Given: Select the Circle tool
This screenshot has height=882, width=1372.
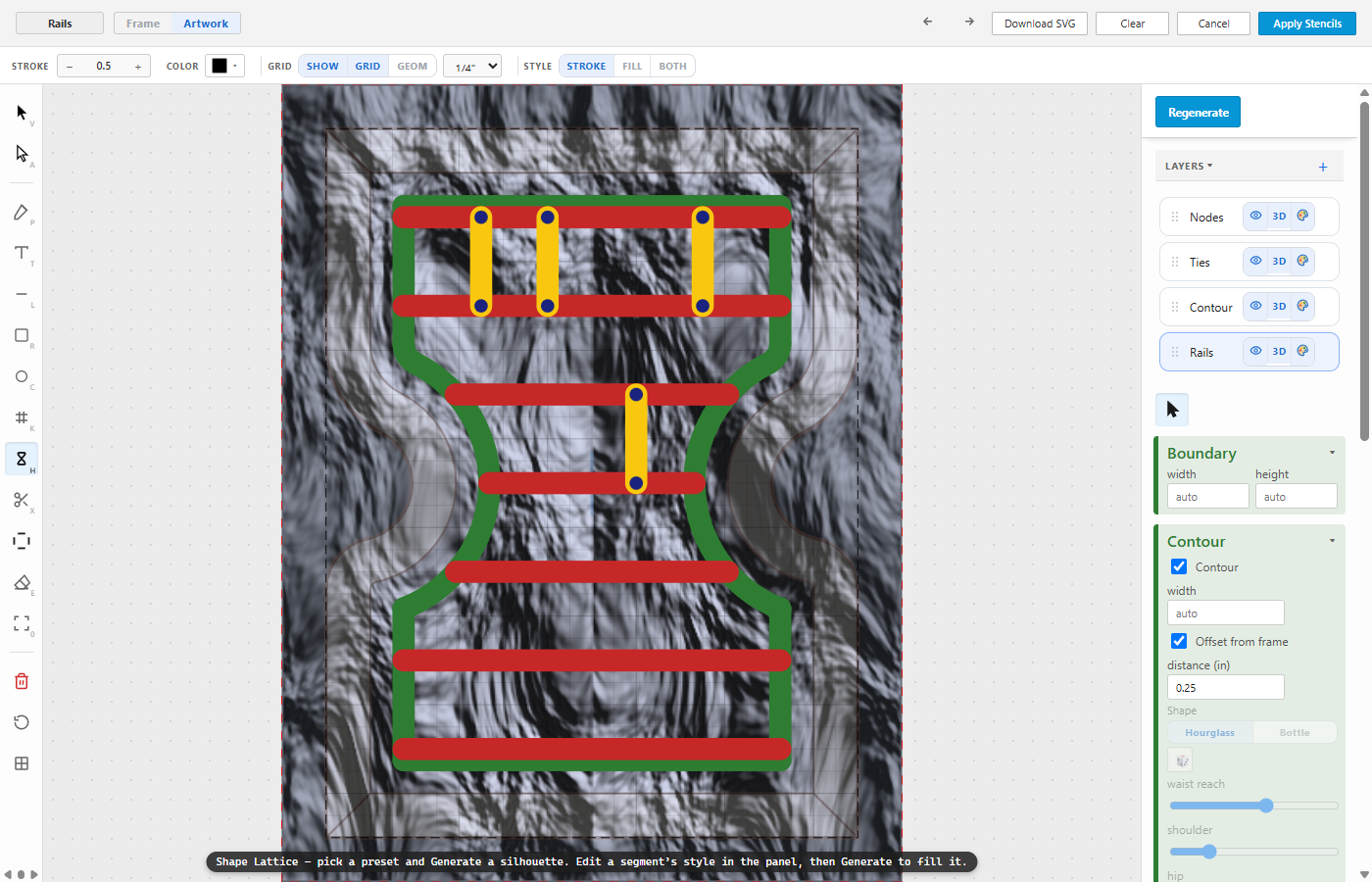Looking at the screenshot, I should (x=22, y=376).
